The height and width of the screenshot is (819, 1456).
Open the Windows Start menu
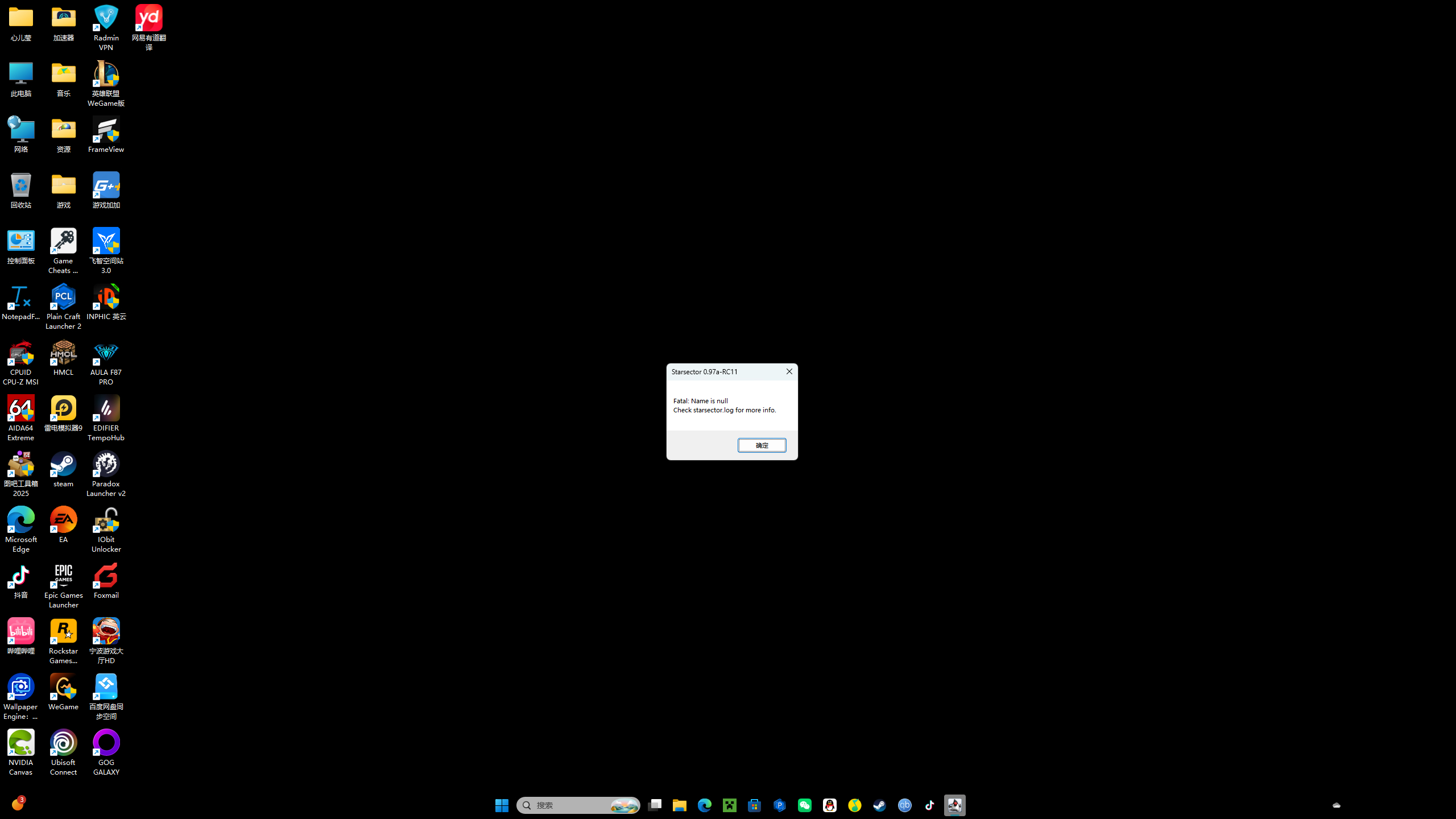(501, 805)
